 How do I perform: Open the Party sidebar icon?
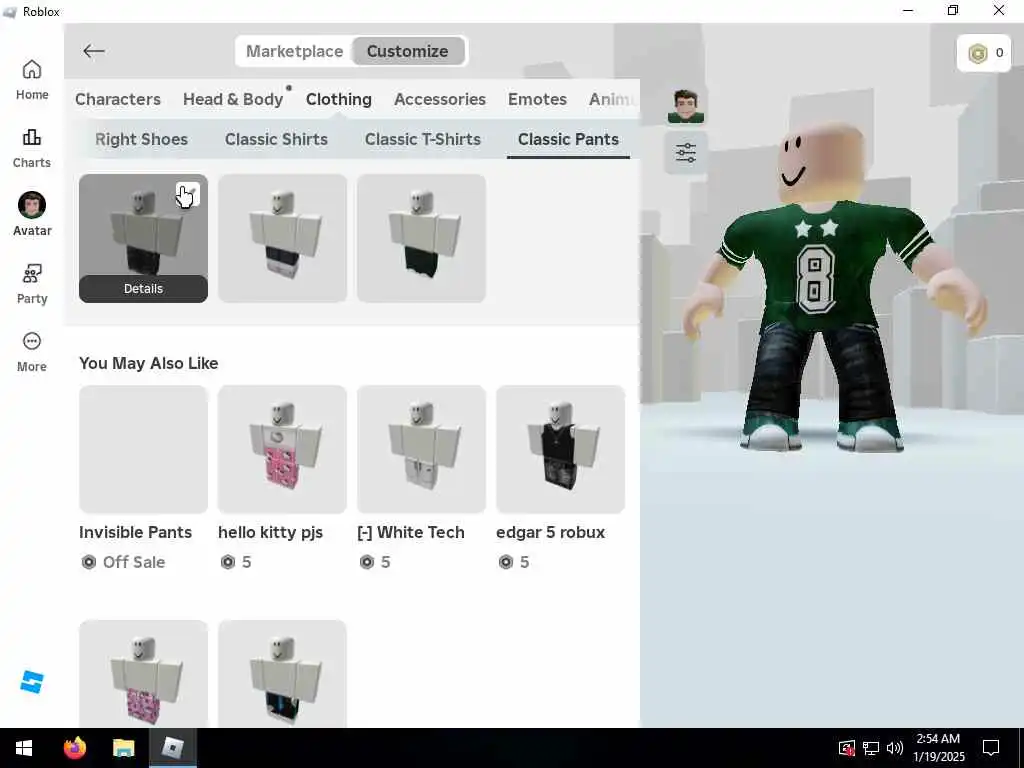[31, 284]
